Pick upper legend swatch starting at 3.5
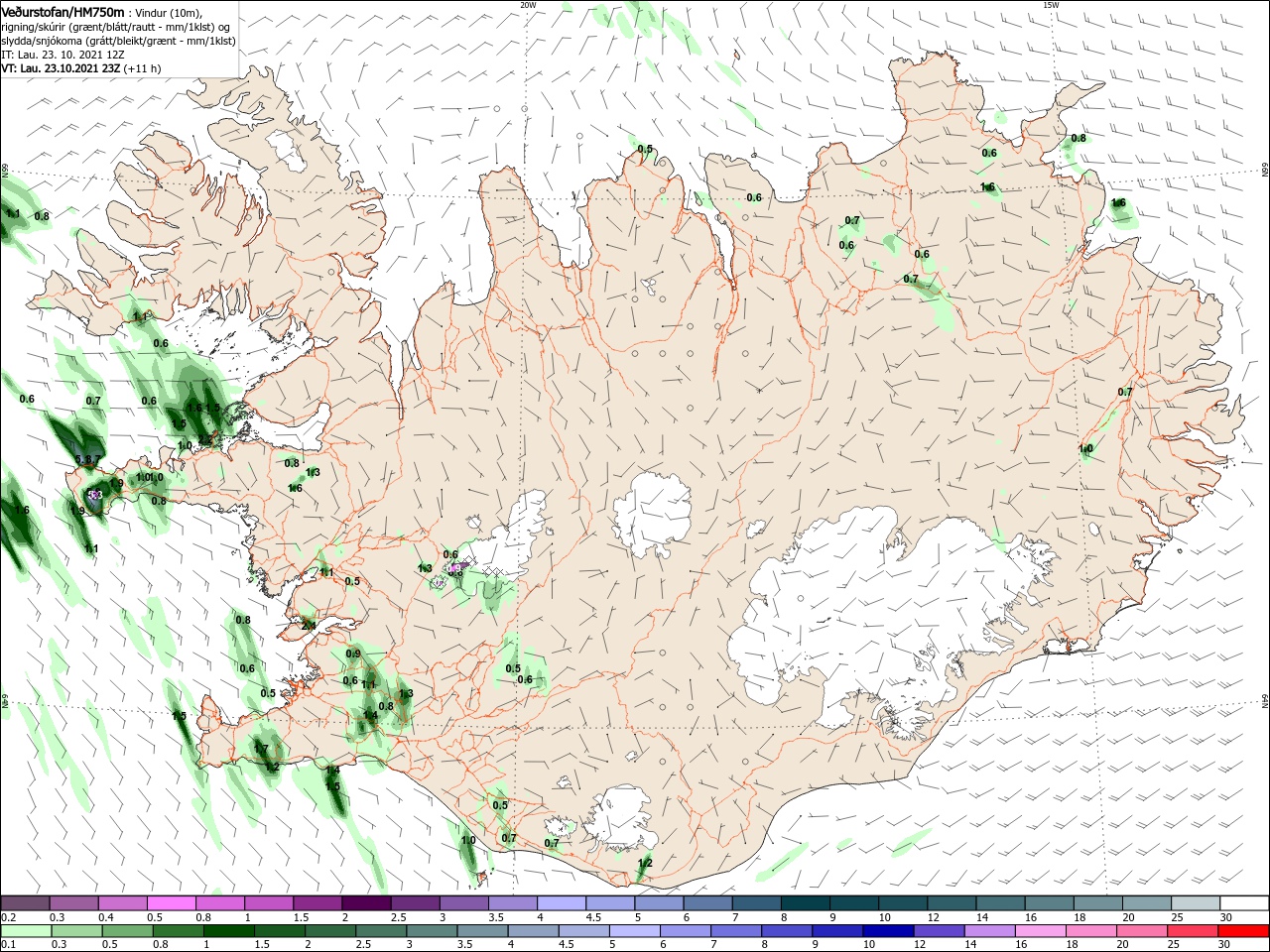This screenshot has width=1270, height=952. (513, 903)
